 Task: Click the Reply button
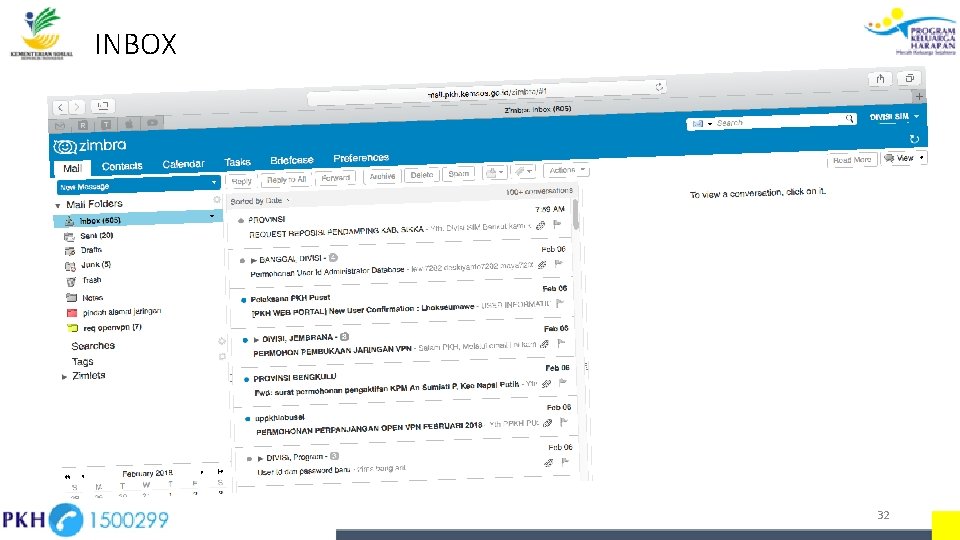(x=241, y=181)
